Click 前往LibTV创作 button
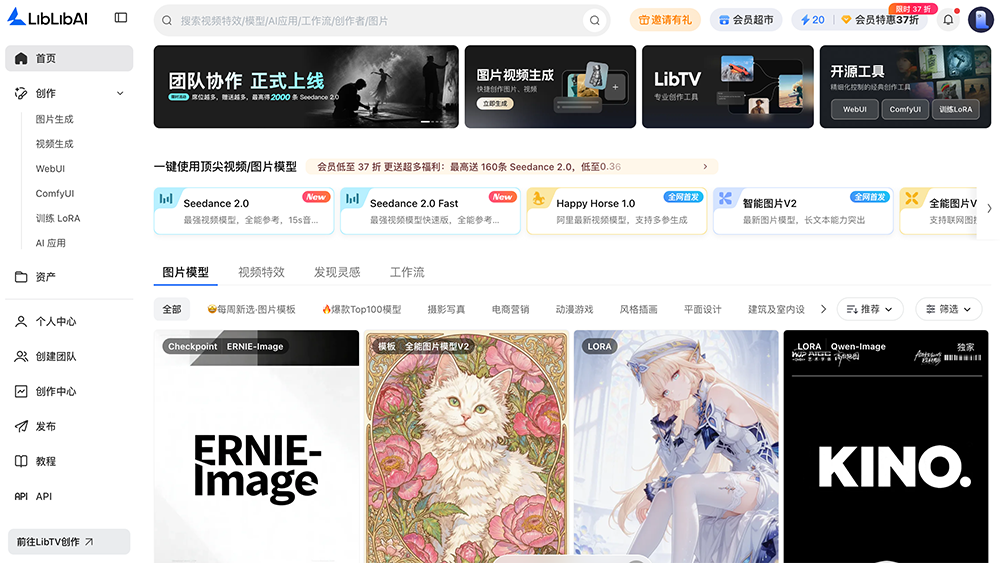This screenshot has width=1000, height=563. pos(69,541)
